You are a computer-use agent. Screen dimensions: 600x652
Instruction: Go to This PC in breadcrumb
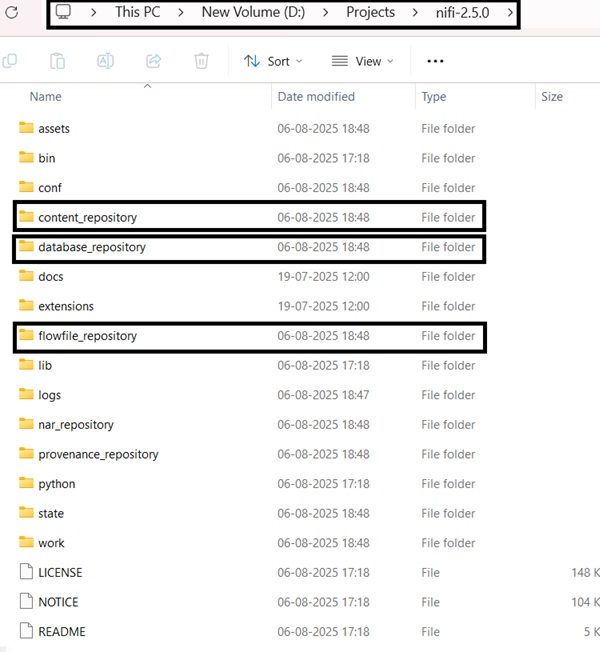click(x=138, y=12)
